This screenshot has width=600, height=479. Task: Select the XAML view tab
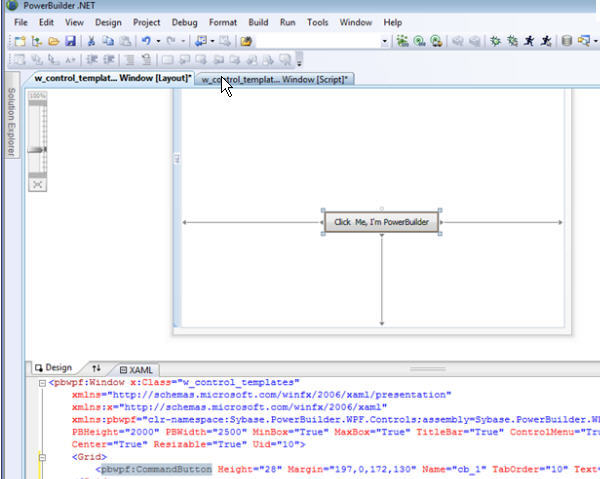[136, 370]
